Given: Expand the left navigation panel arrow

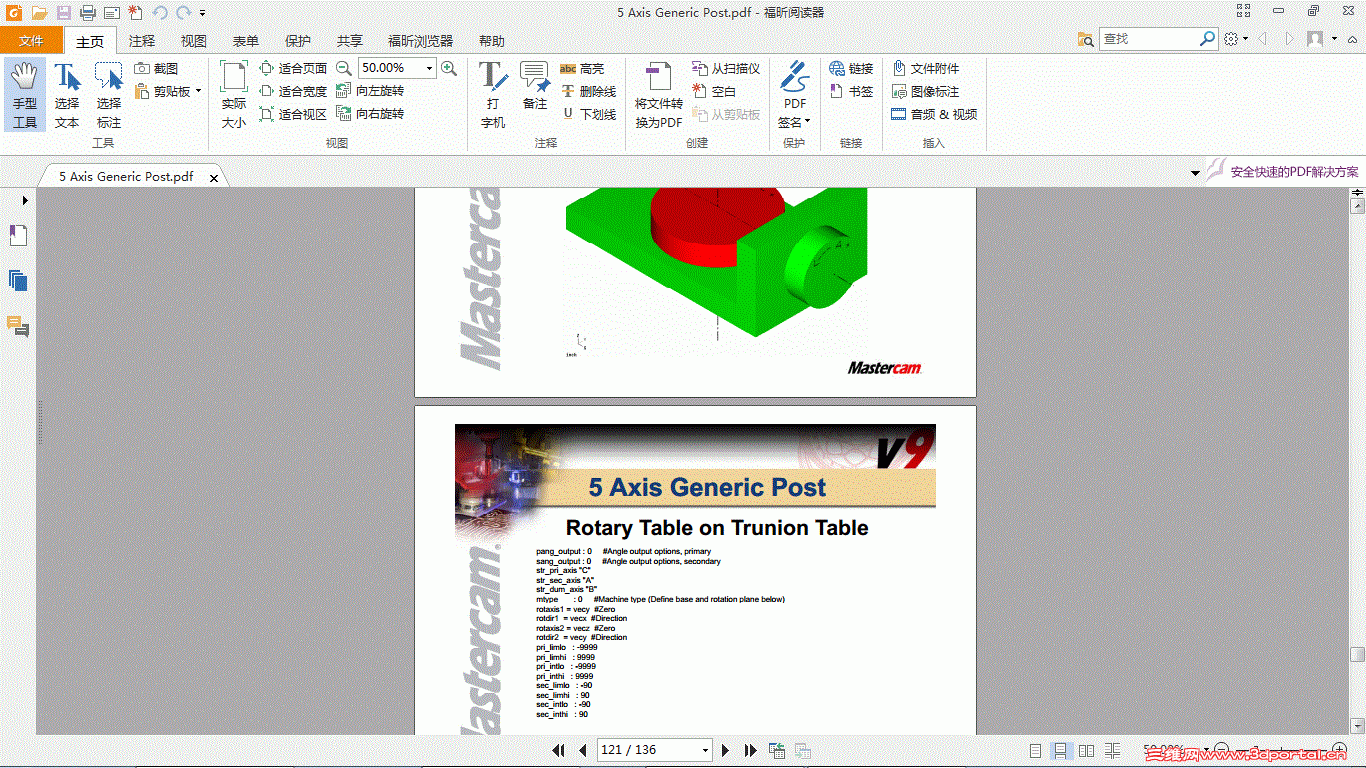Looking at the screenshot, I should [x=25, y=201].
